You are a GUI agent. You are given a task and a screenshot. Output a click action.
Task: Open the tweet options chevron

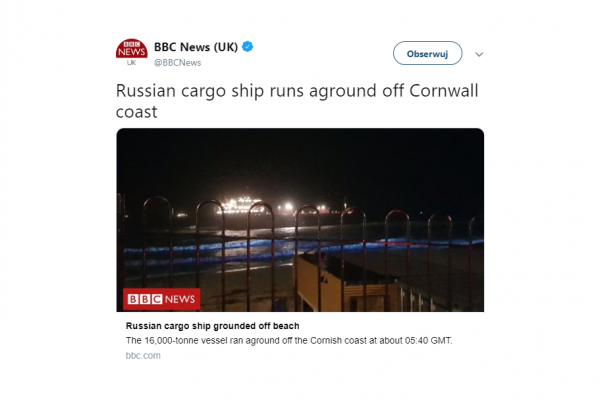tap(479, 54)
